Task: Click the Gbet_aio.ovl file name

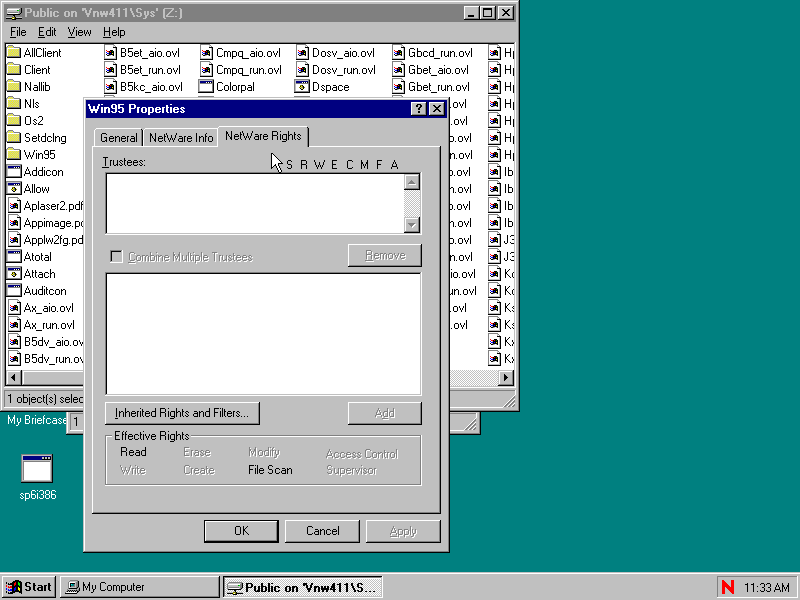Action: [438, 70]
